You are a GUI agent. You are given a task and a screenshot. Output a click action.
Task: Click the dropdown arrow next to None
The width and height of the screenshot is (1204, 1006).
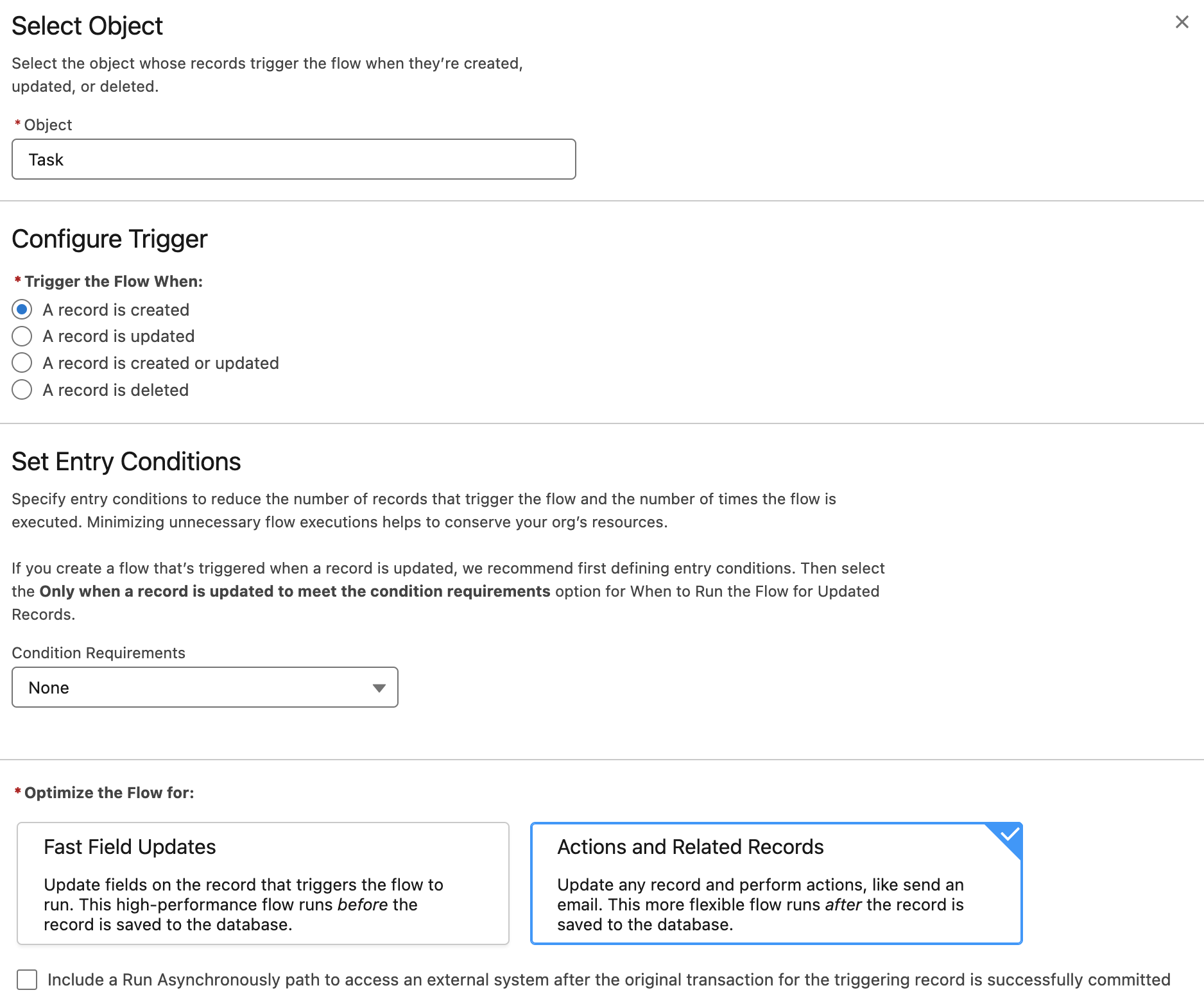[x=379, y=688]
